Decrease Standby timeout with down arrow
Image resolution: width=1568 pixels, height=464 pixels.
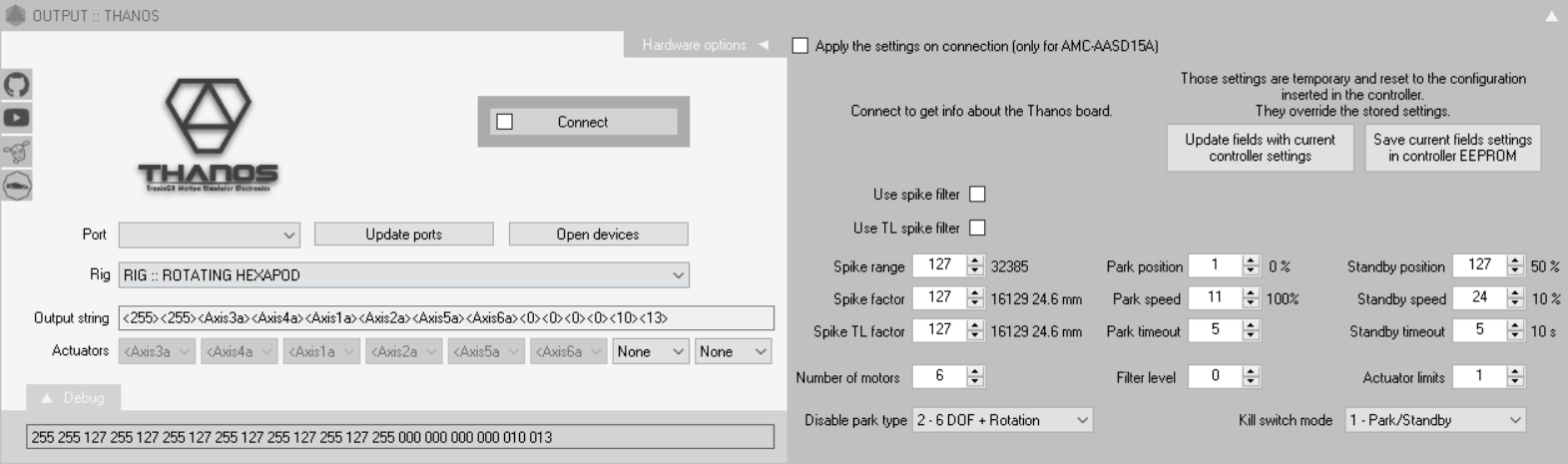click(1515, 336)
